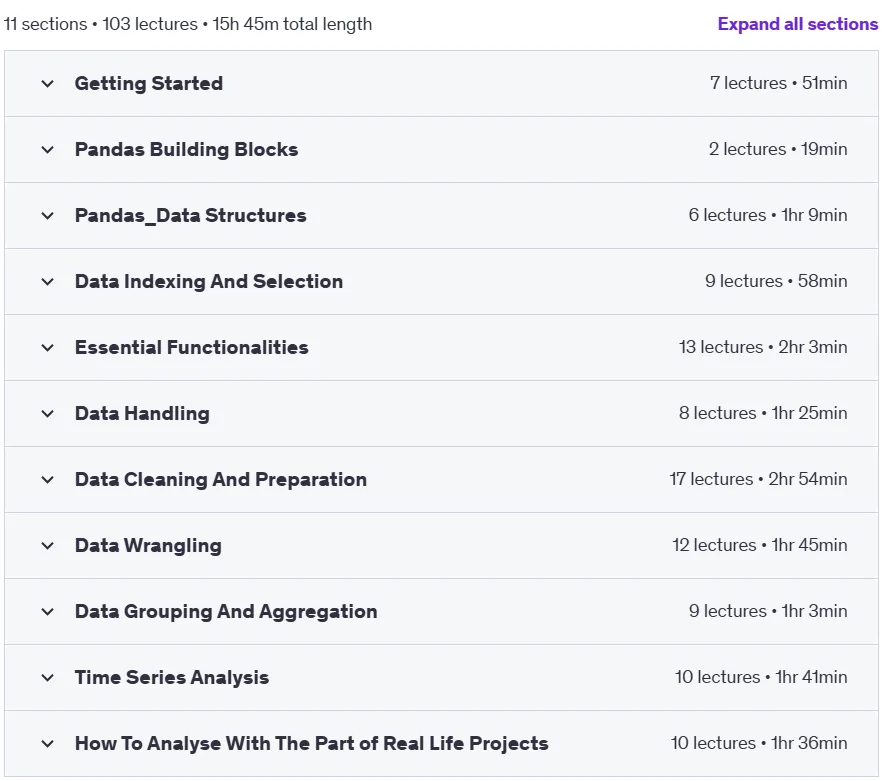Click '17 lectures • 2hr 54min' summary

758,479
